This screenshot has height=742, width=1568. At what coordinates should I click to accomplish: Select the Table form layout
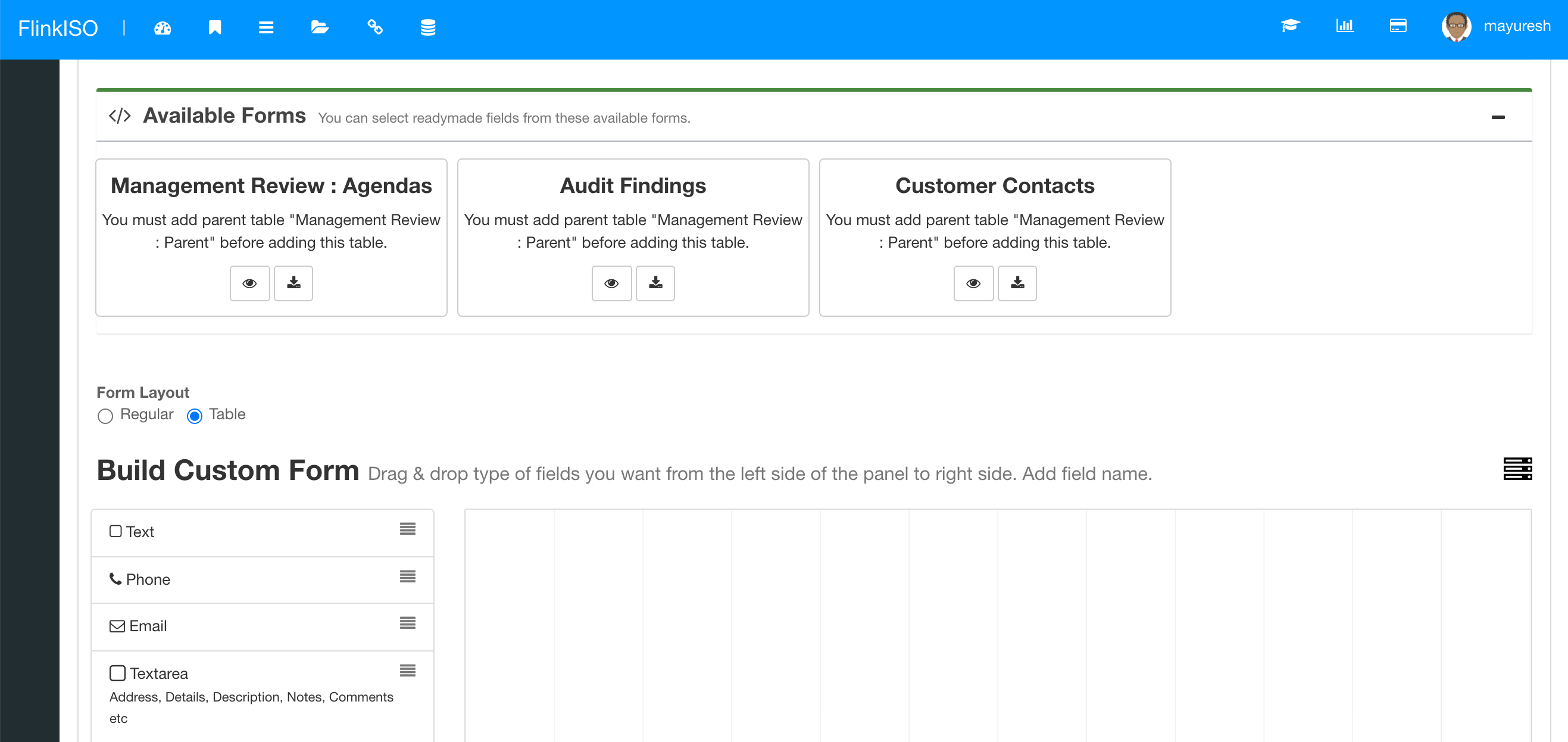(x=194, y=416)
